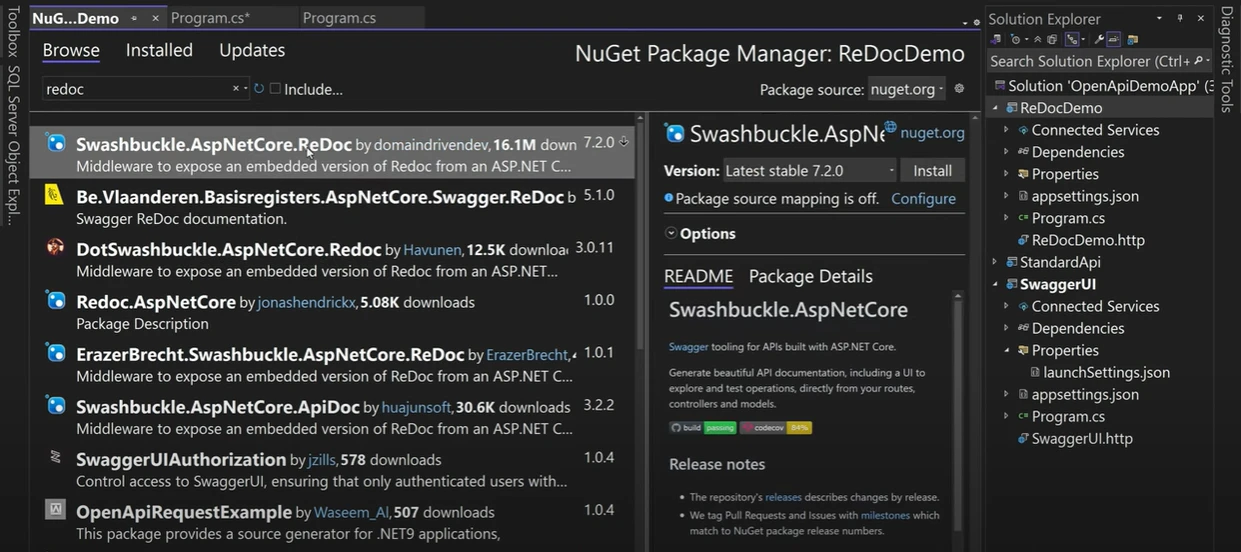Pin the NuG...Demo document tab
This screenshot has height=552, width=1241.
point(134,18)
